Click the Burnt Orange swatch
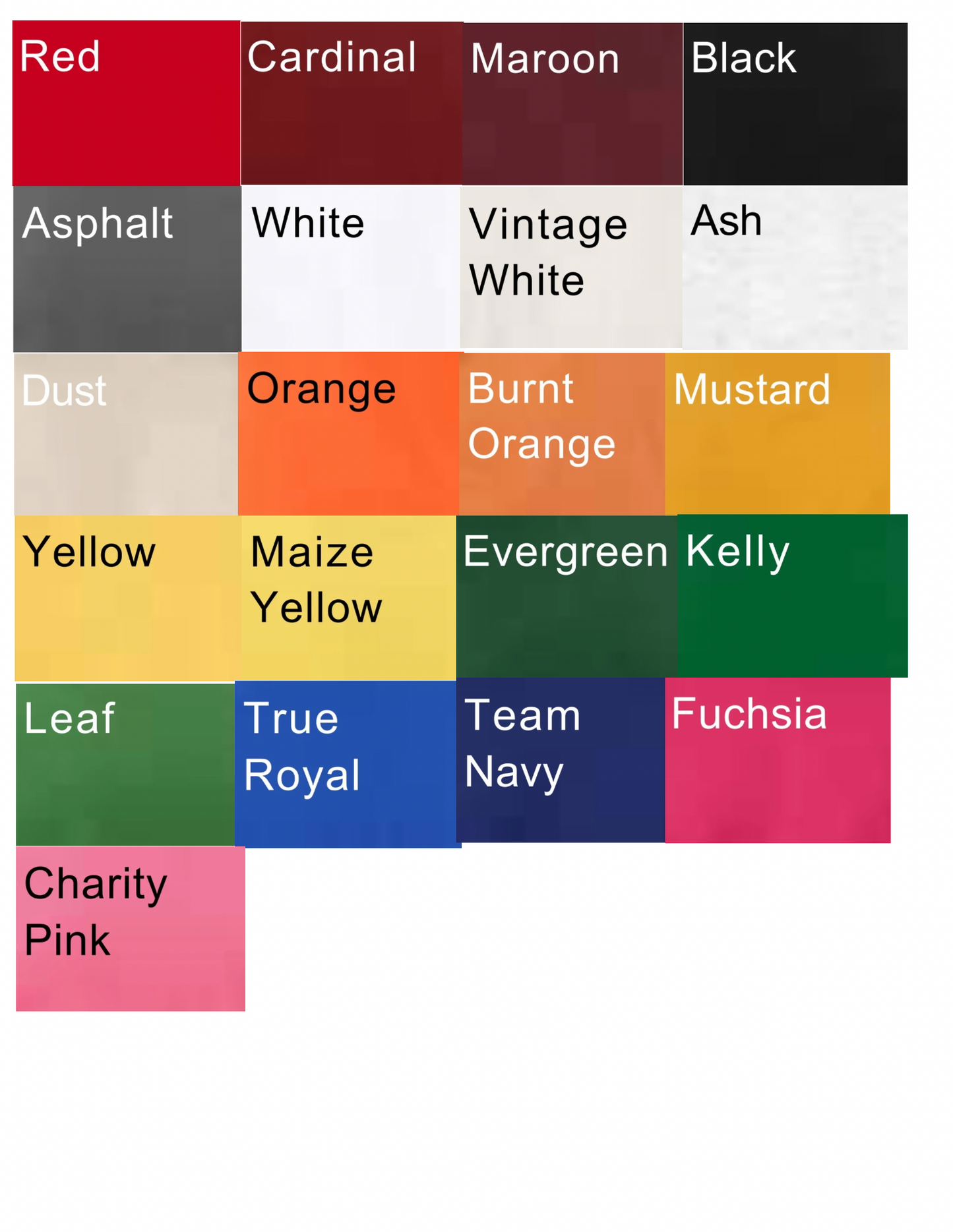Image resolution: width=953 pixels, height=1232 pixels. pos(562,434)
